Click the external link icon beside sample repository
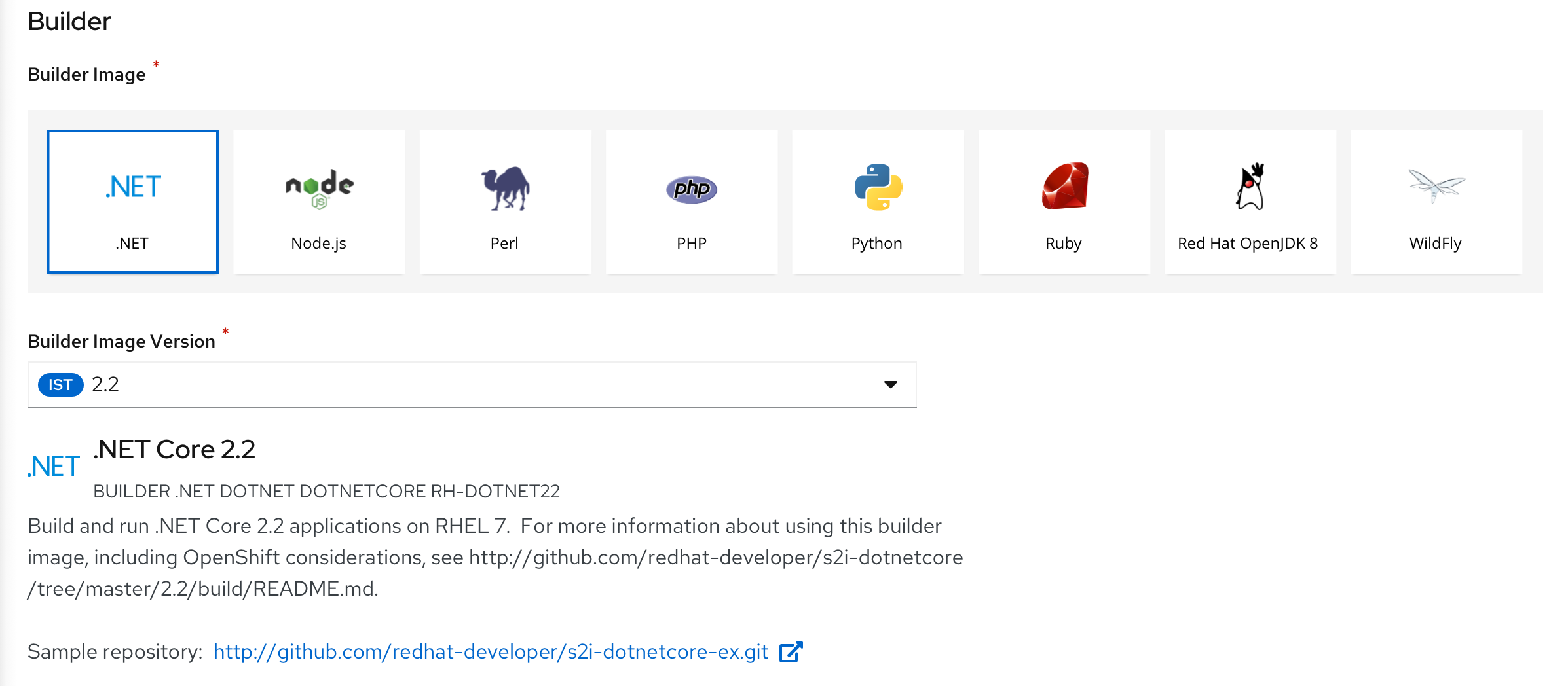 pyautogui.click(x=791, y=652)
